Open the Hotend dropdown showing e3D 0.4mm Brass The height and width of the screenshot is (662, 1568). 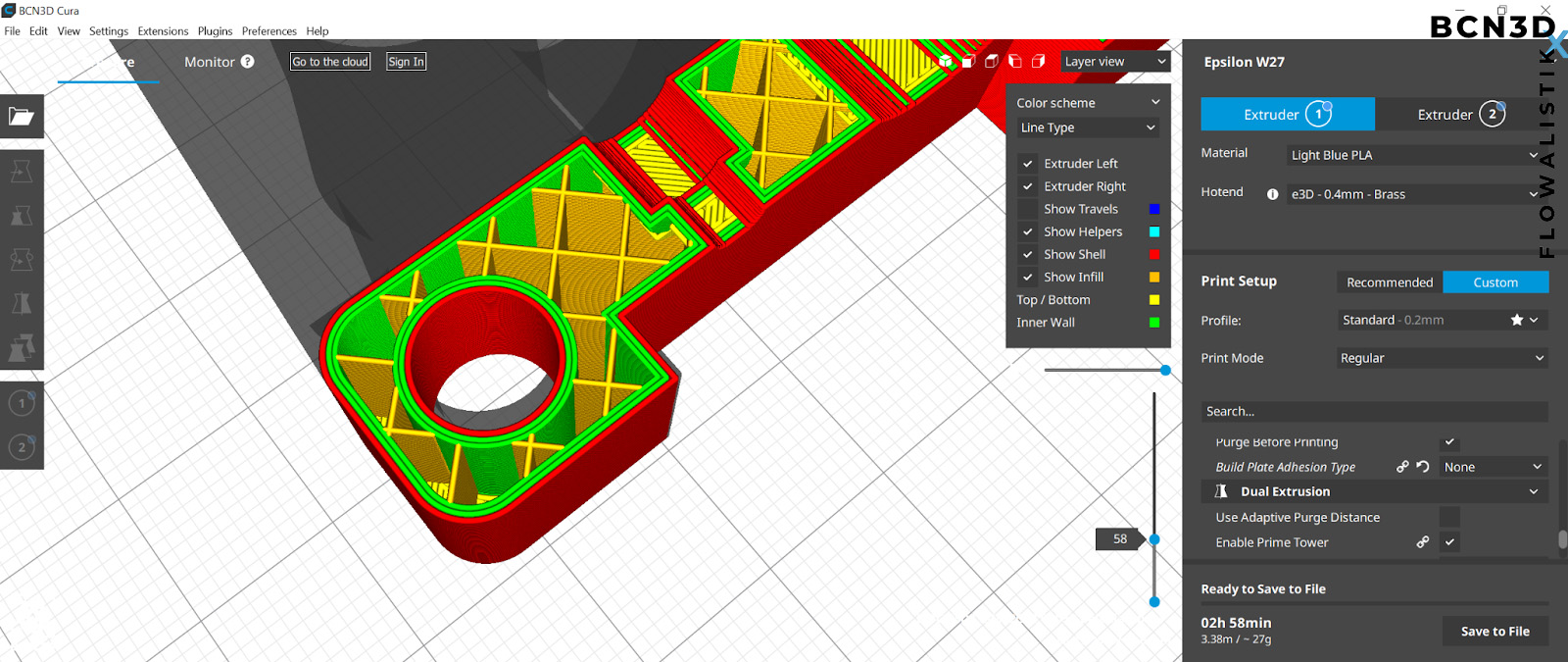[x=1415, y=194]
